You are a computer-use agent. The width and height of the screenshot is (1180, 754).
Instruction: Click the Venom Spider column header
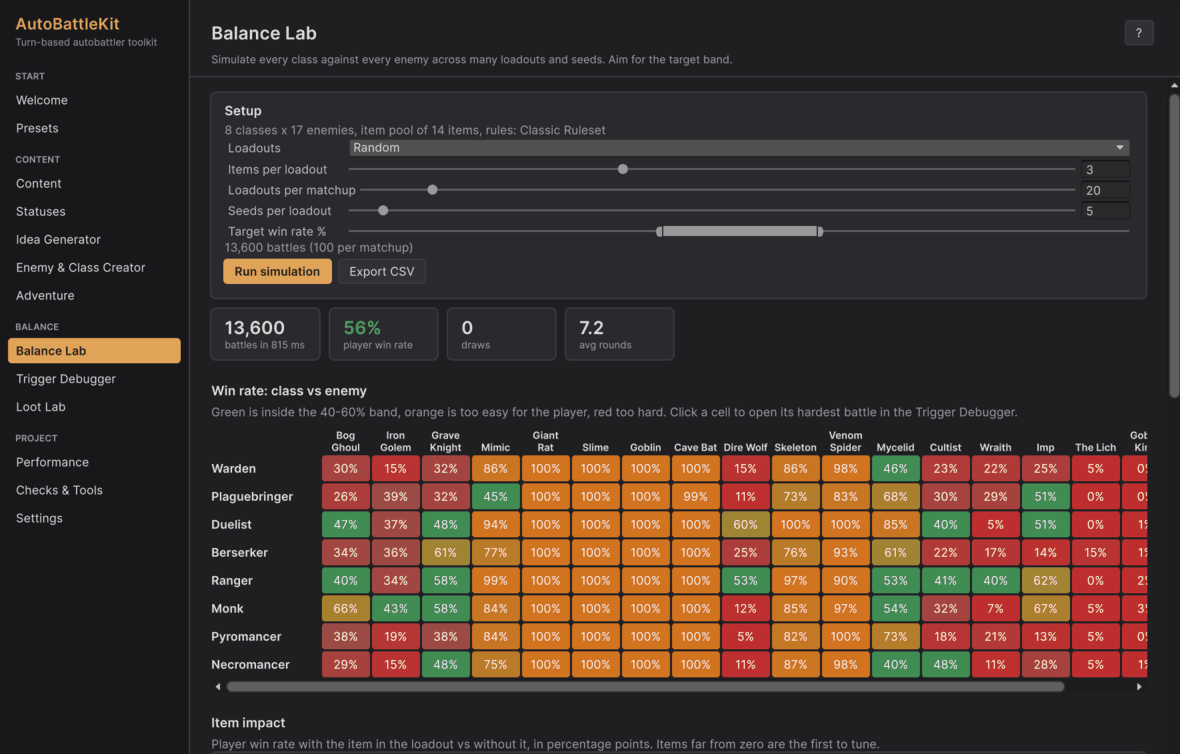[x=845, y=441]
